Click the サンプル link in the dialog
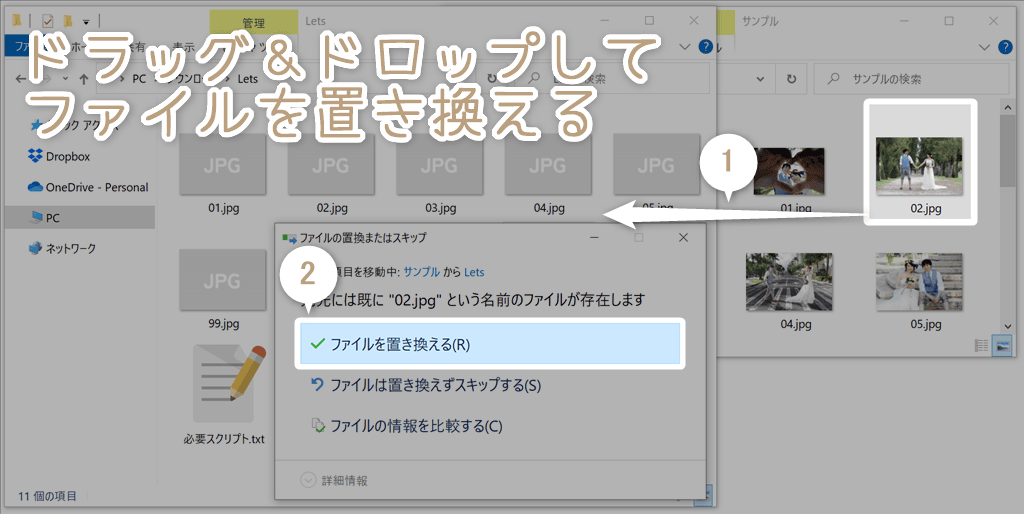 pos(421,272)
